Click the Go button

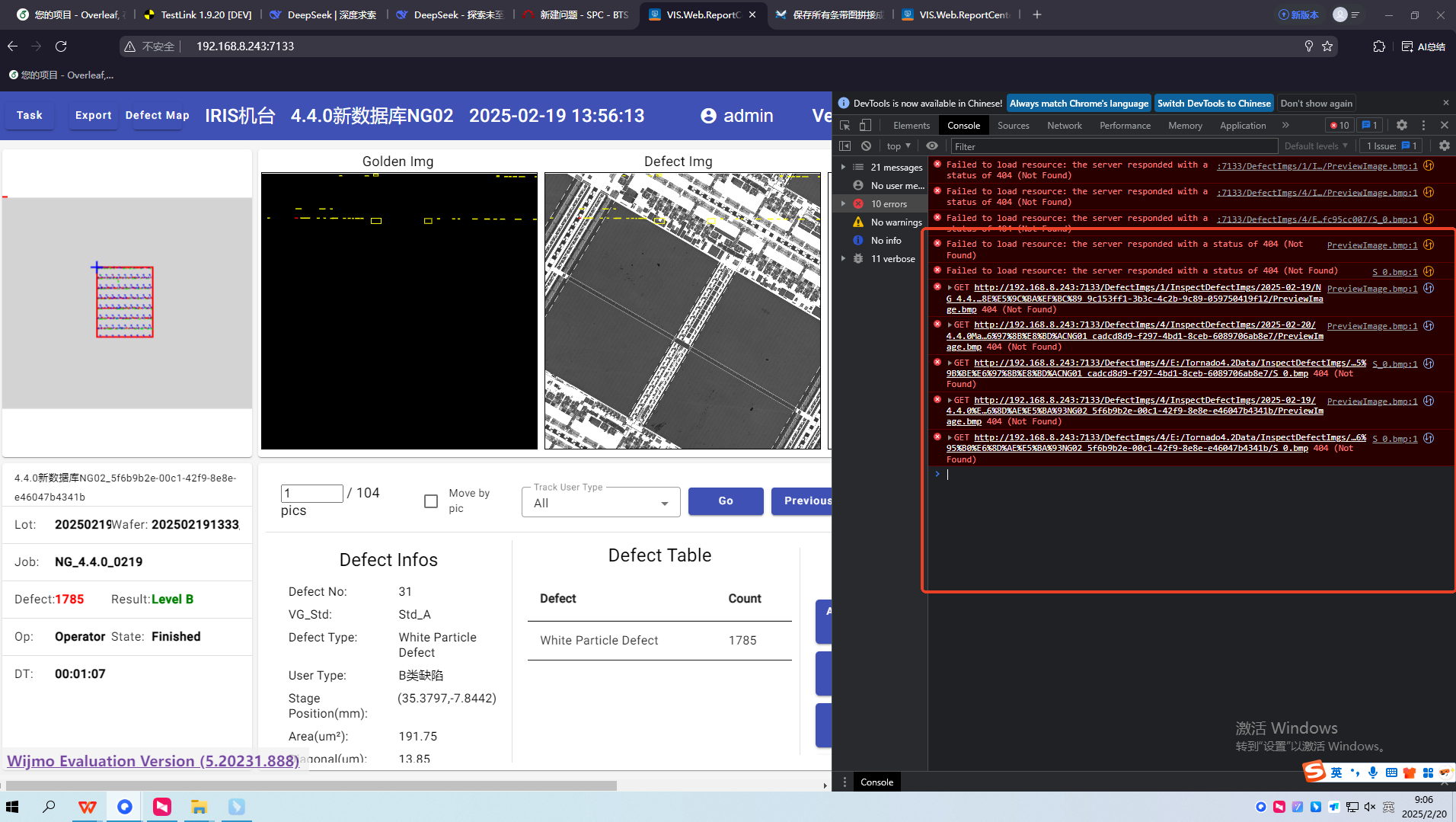pos(726,501)
